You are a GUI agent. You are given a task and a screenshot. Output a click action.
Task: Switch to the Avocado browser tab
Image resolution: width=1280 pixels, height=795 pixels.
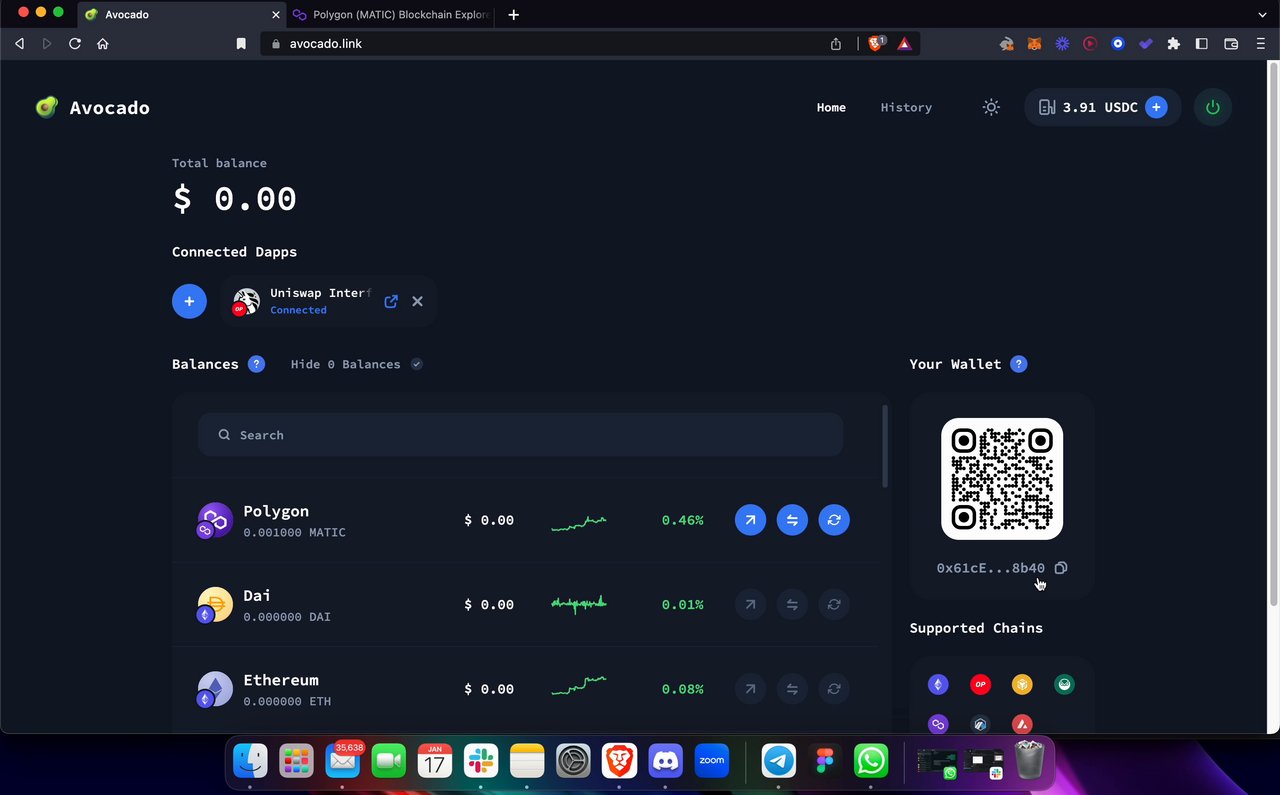coord(183,15)
